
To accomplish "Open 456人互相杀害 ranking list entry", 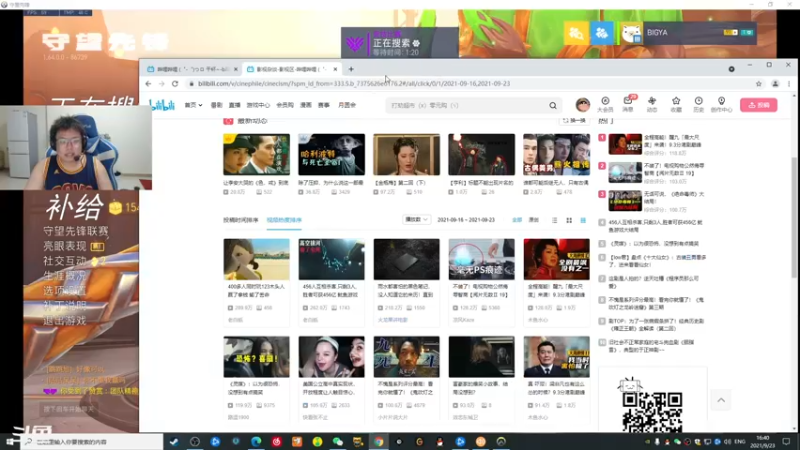I will click(x=654, y=226).
